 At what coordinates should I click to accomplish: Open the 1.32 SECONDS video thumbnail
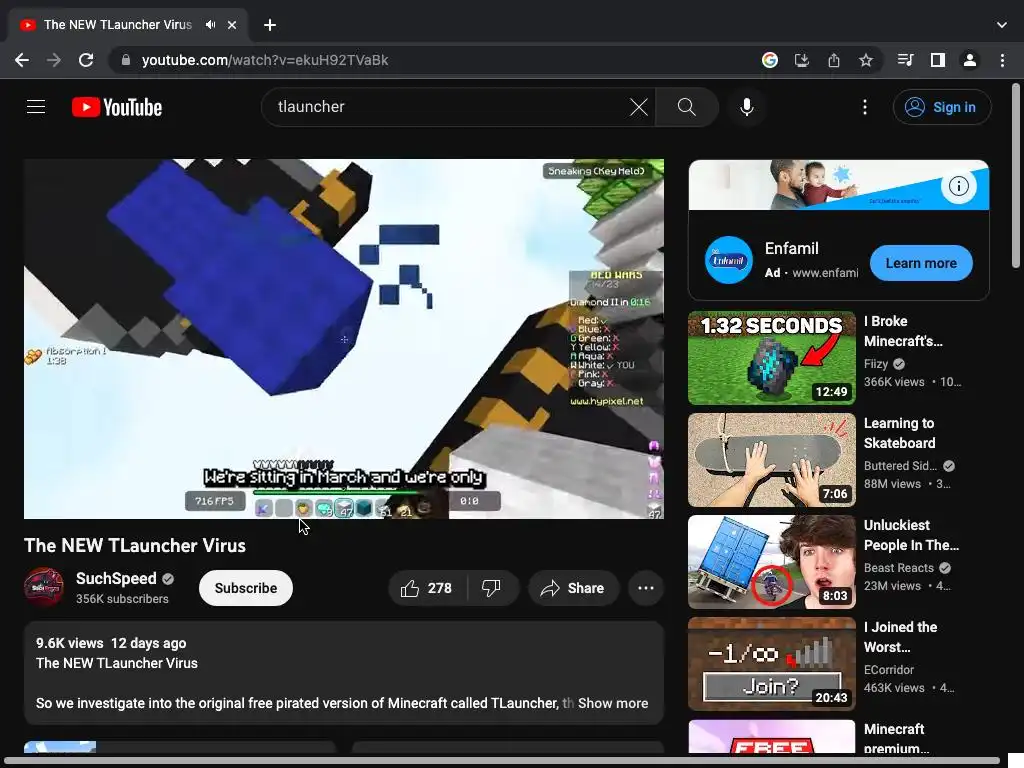pos(772,358)
